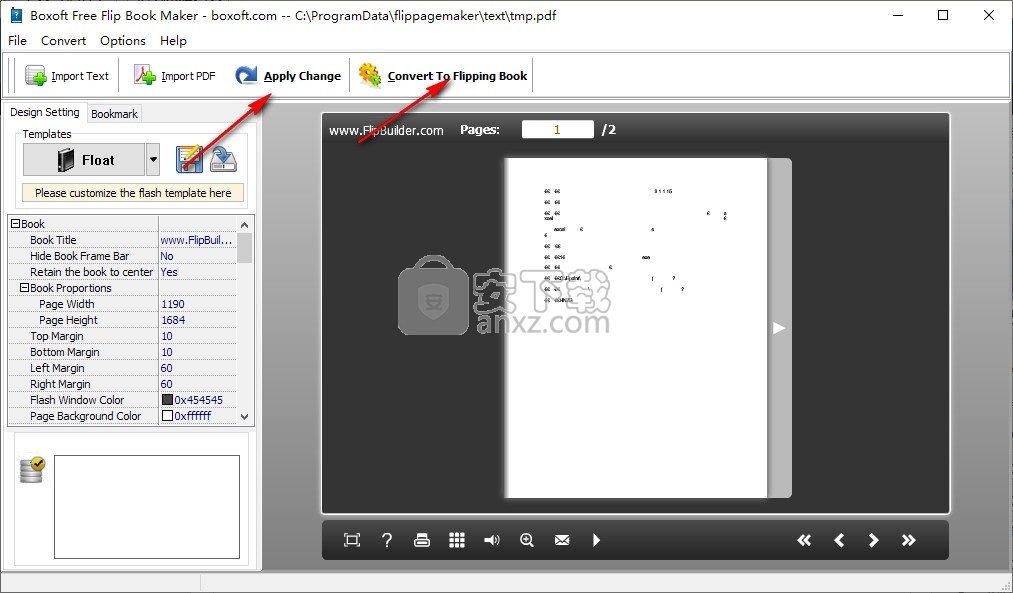The height and width of the screenshot is (593, 1013).
Task: Click the Flash Window Color label
Action: click(77, 400)
